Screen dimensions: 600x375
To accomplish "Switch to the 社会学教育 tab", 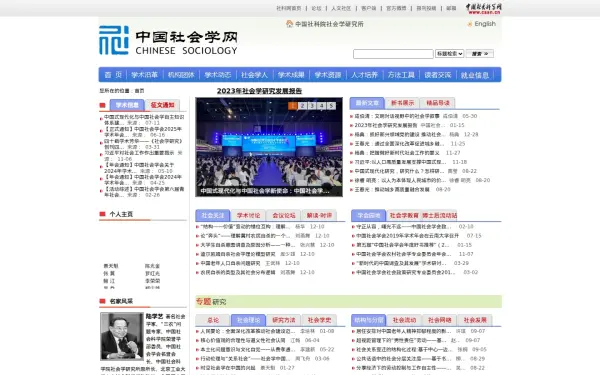I will [x=404, y=215].
